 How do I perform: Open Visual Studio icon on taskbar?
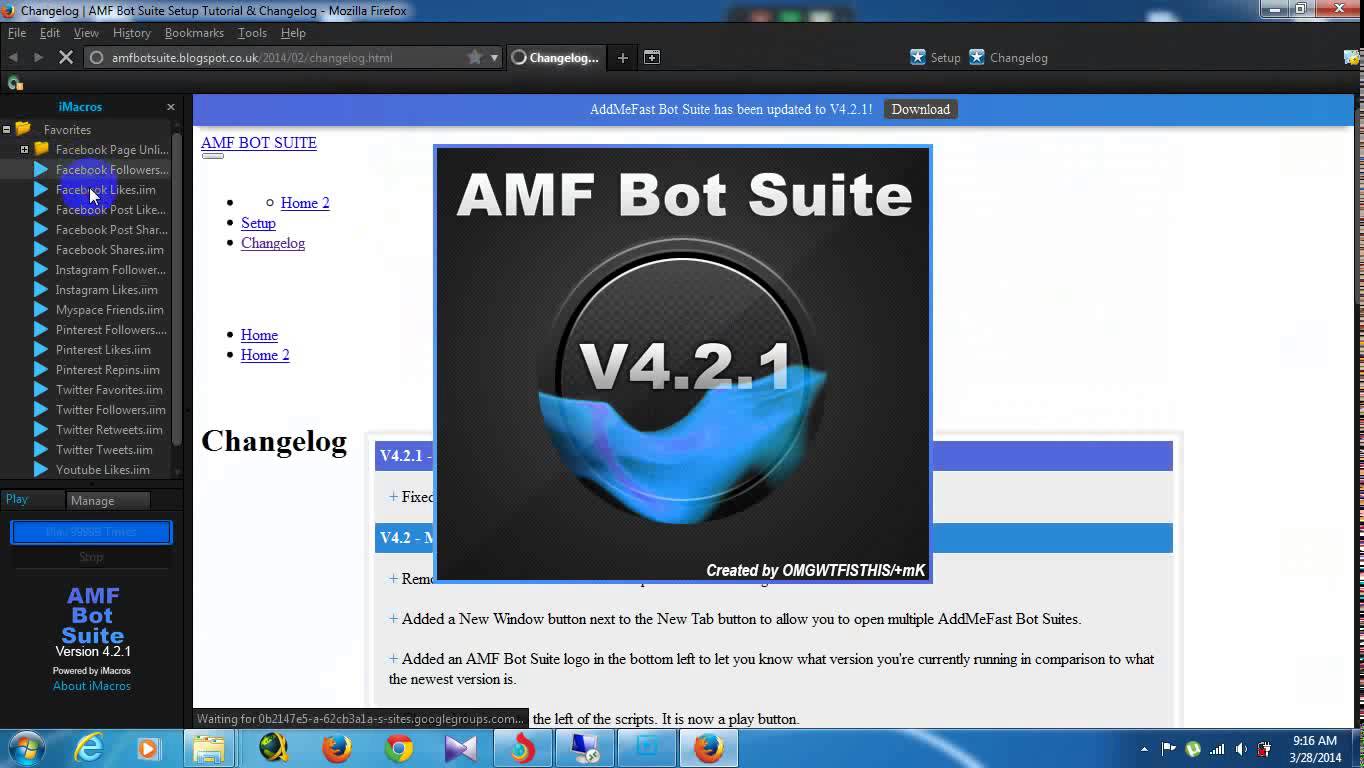461,748
